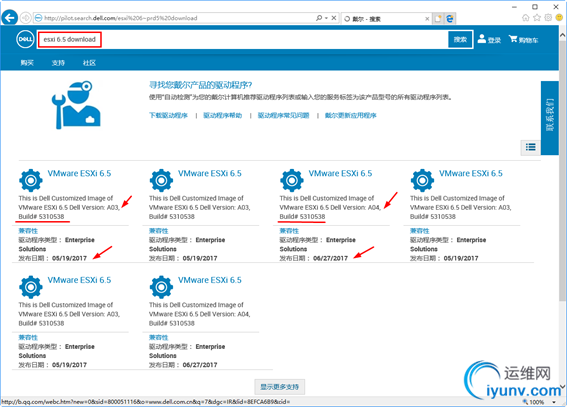The width and height of the screenshot is (567, 407).
Task: Click the scrollbar down arrow
Action: (562, 387)
